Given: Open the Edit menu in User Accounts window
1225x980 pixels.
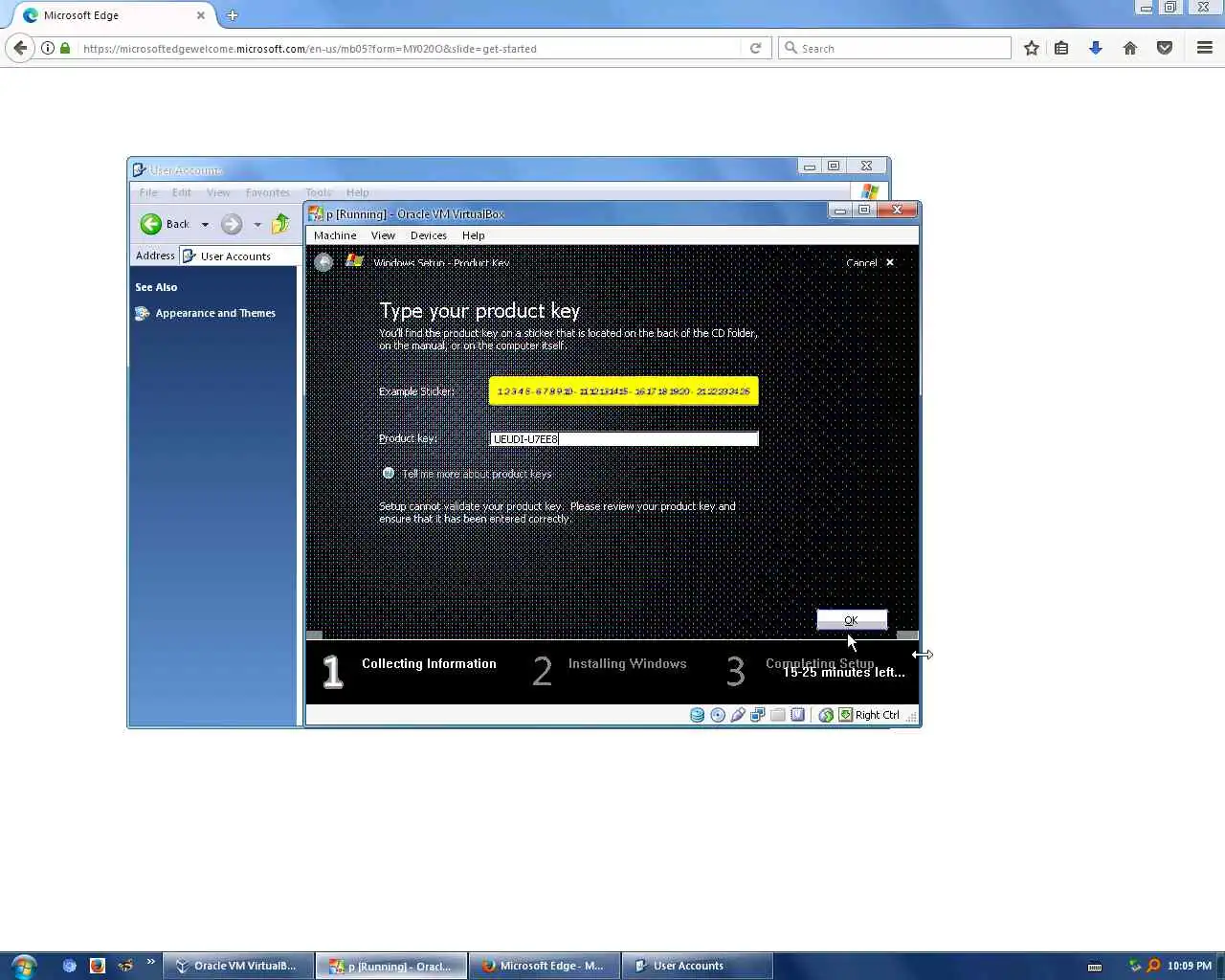Looking at the screenshot, I should (182, 192).
